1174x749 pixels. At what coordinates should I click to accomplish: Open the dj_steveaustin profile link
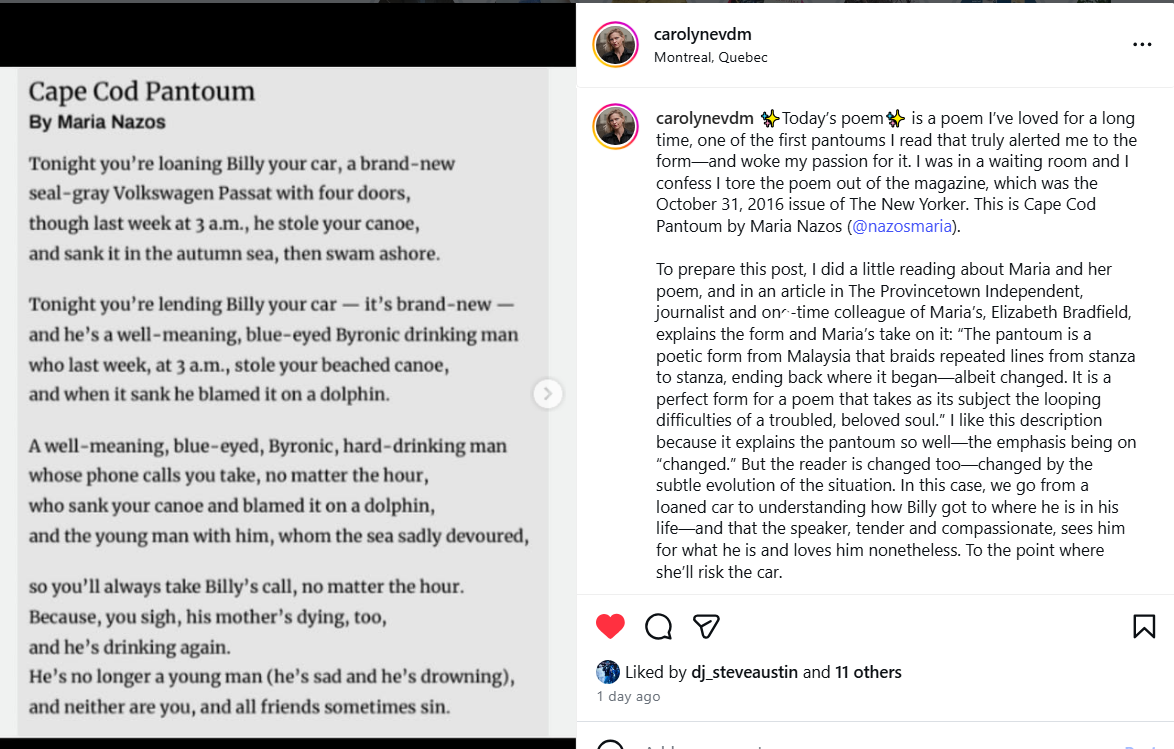[x=744, y=672]
